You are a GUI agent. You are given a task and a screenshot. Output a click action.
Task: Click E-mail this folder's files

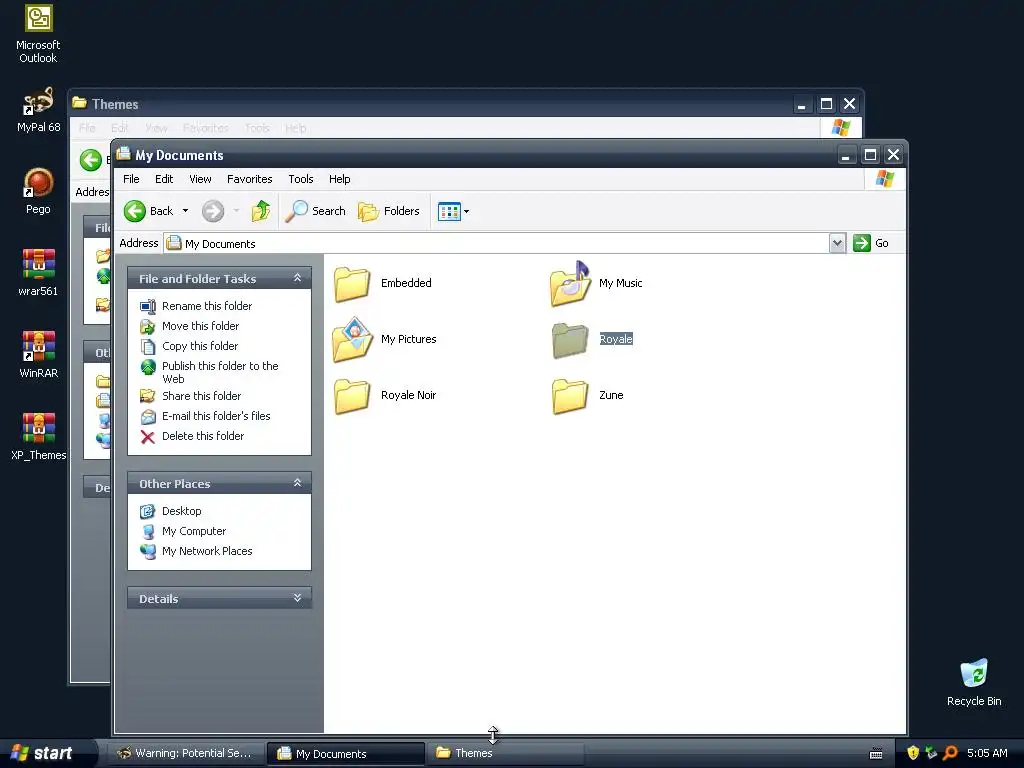coord(216,416)
